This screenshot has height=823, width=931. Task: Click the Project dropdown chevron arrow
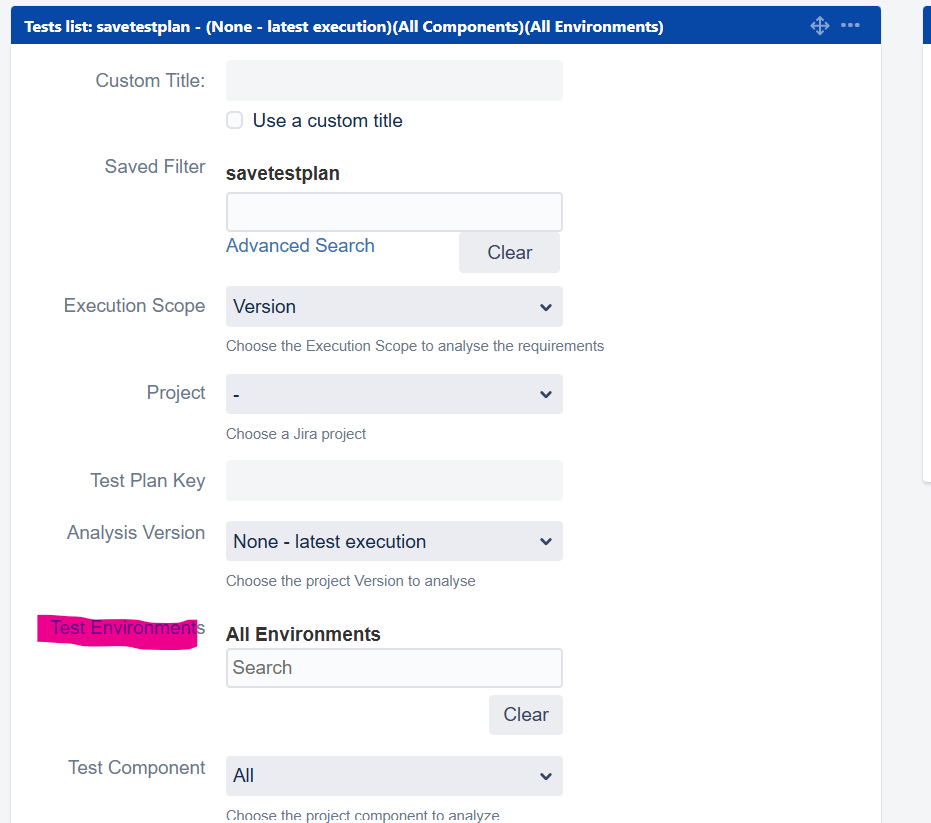click(x=546, y=394)
